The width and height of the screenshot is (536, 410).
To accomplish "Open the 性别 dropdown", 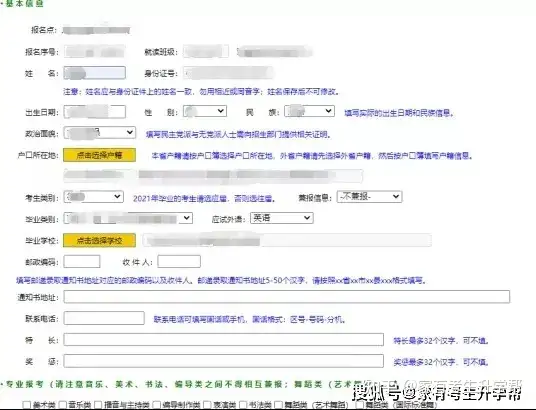I will coord(205,111).
